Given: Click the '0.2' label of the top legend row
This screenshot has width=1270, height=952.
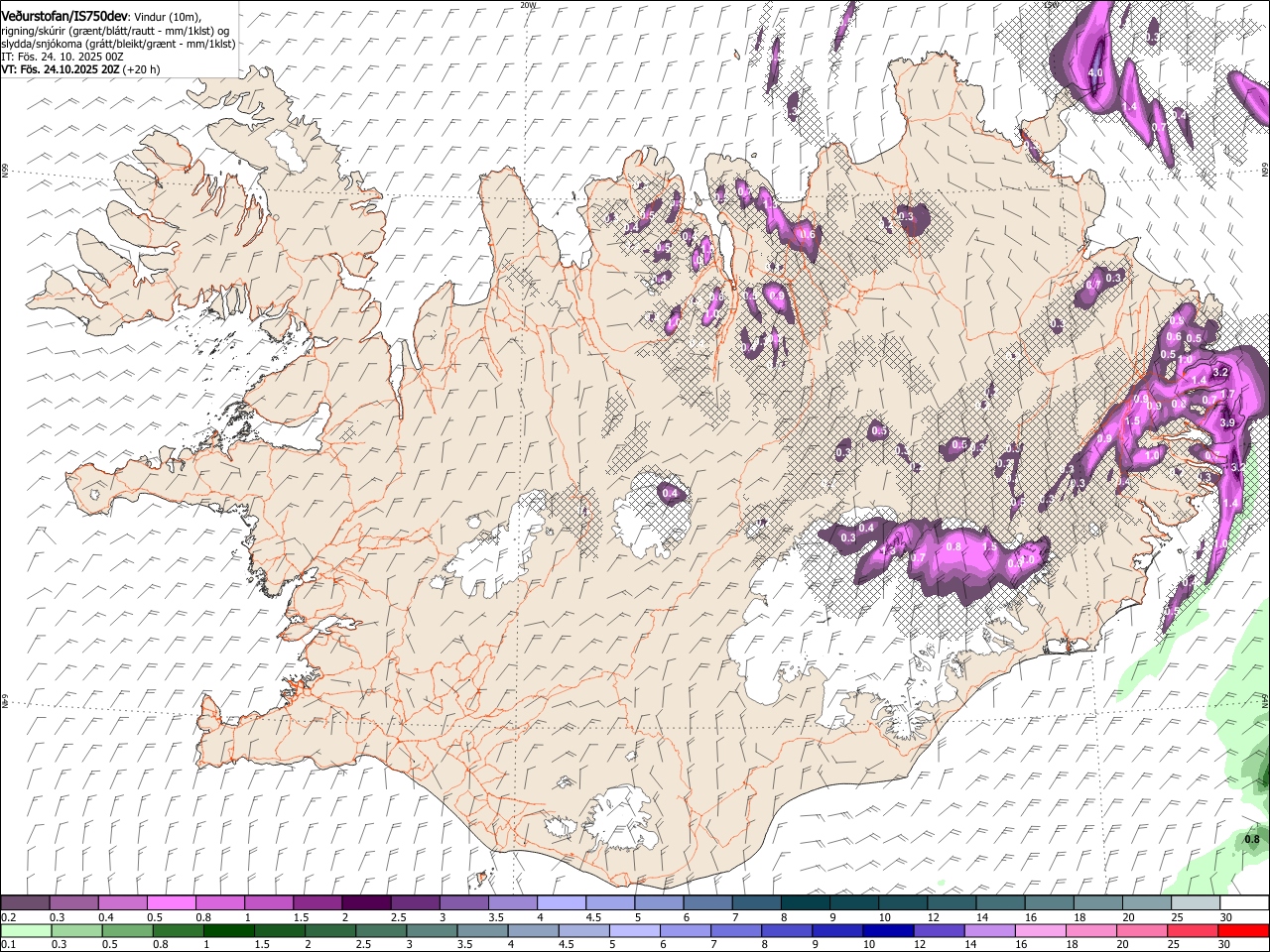Looking at the screenshot, I should [8, 917].
